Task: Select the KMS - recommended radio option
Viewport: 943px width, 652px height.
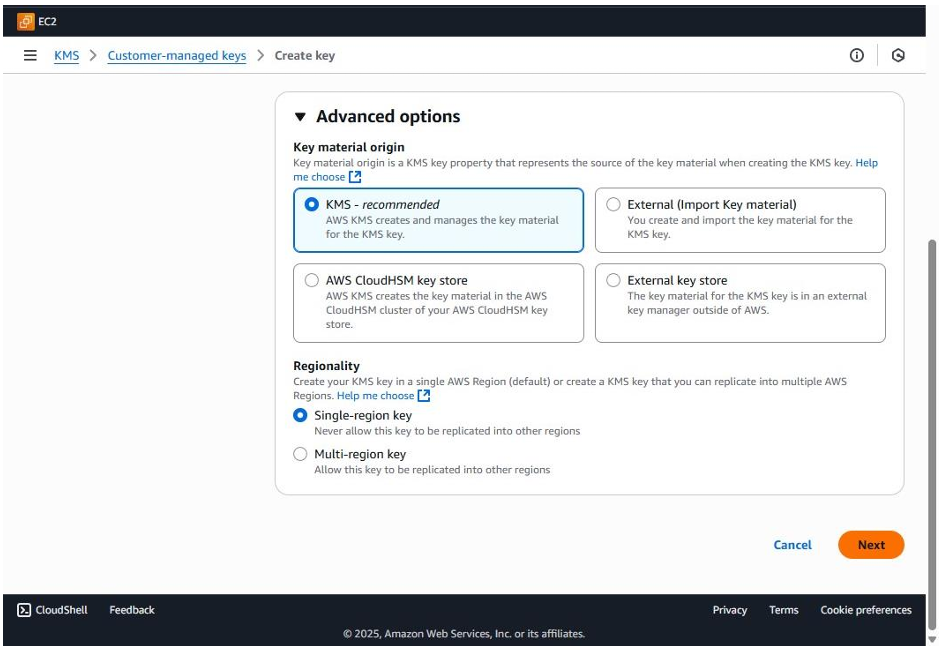Action: 312,205
